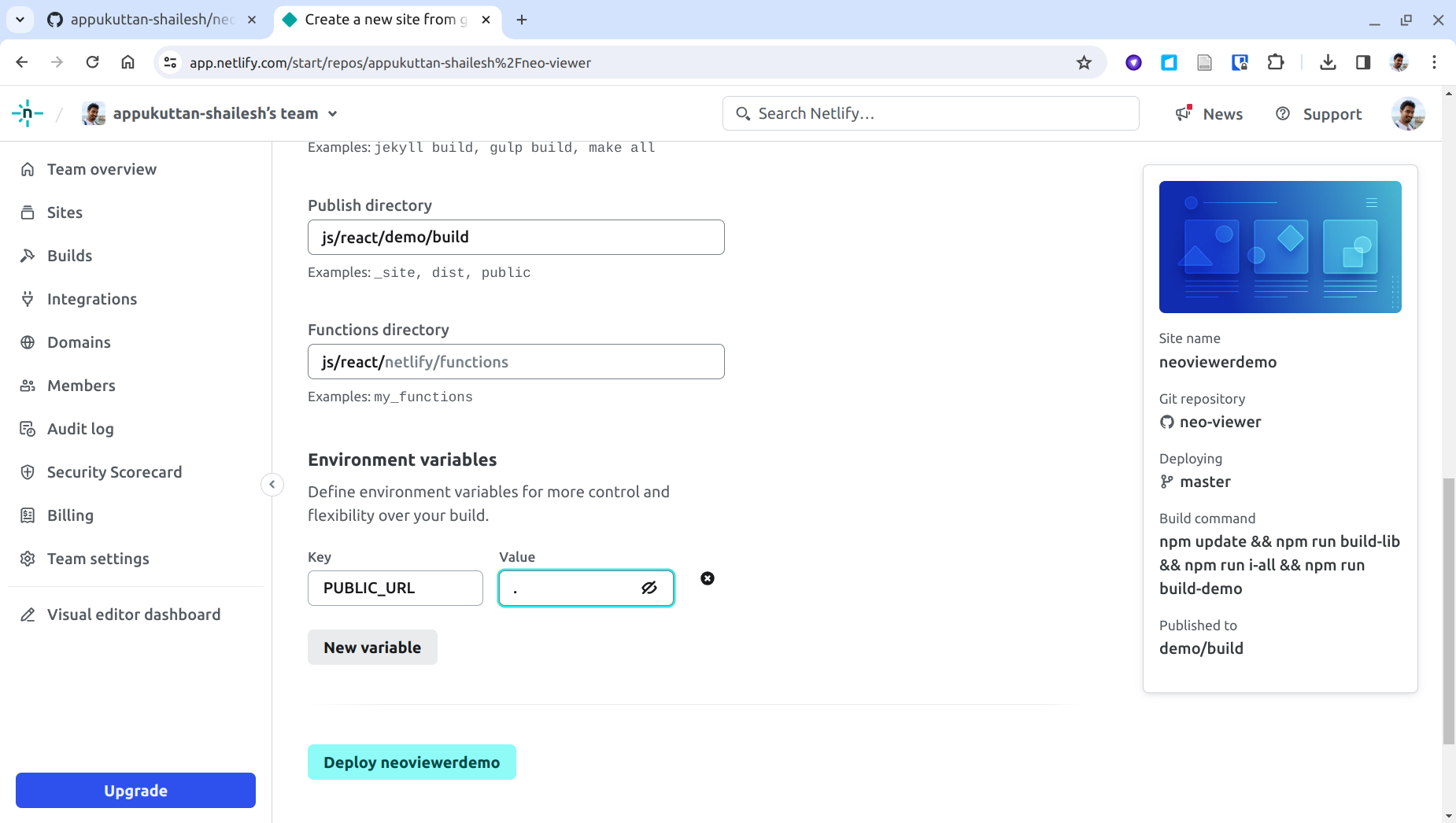This screenshot has width=1456, height=823.
Task: Open the Audit log sidebar entry
Action: [x=81, y=429]
